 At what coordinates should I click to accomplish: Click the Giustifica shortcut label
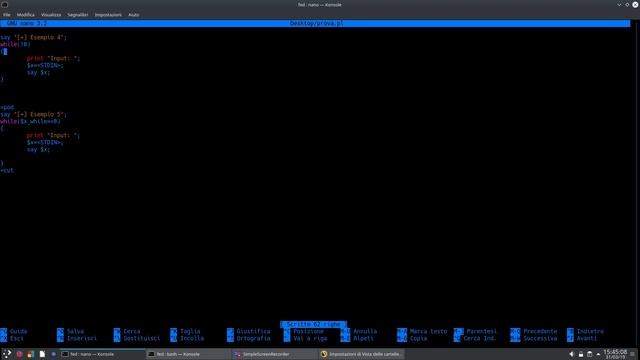(x=253, y=331)
